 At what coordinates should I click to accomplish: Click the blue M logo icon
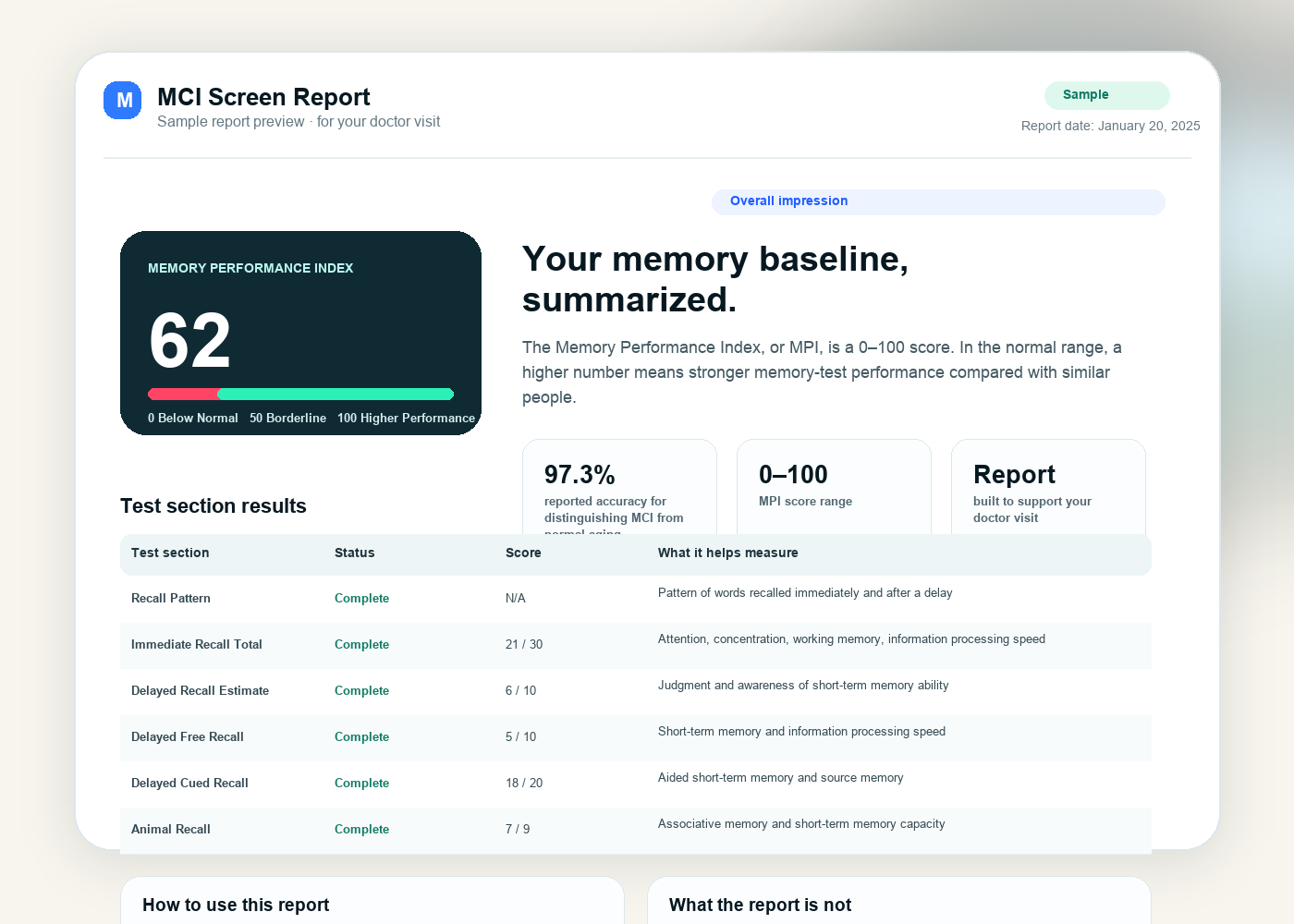coord(122,100)
